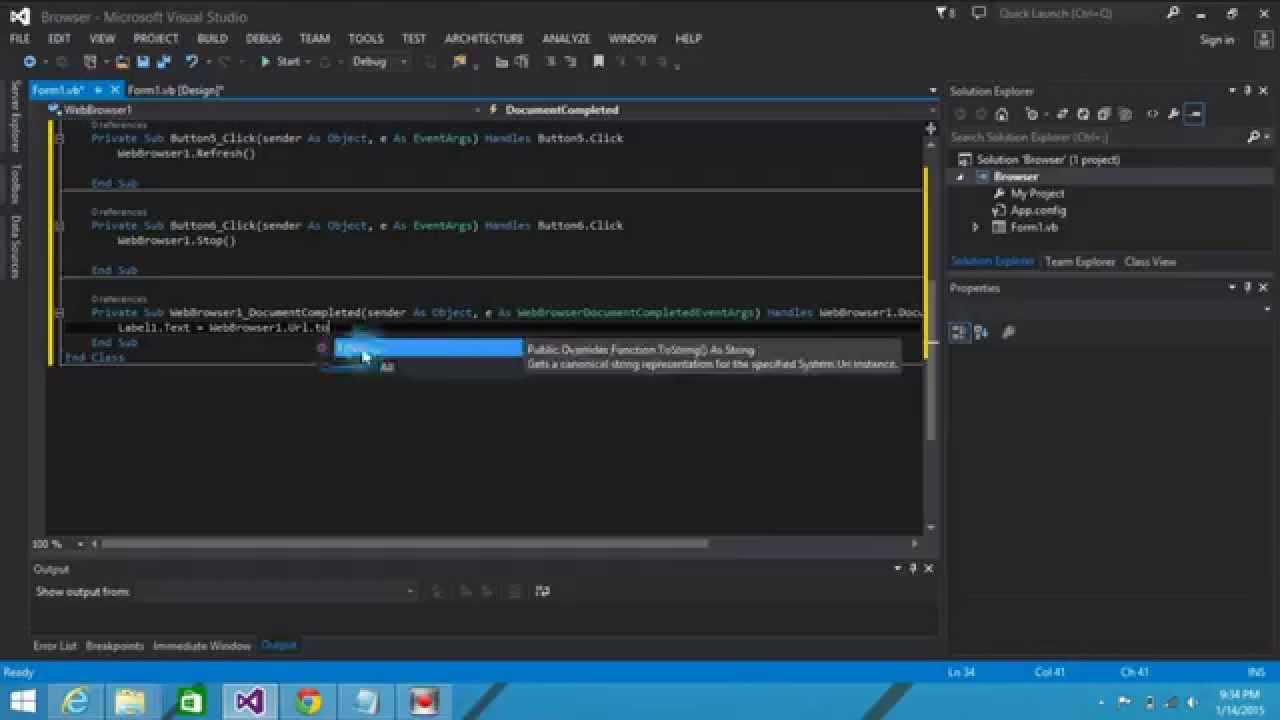Toggle the bookmark toolbar icon
Screen dimensions: 1280x720
click(x=598, y=62)
